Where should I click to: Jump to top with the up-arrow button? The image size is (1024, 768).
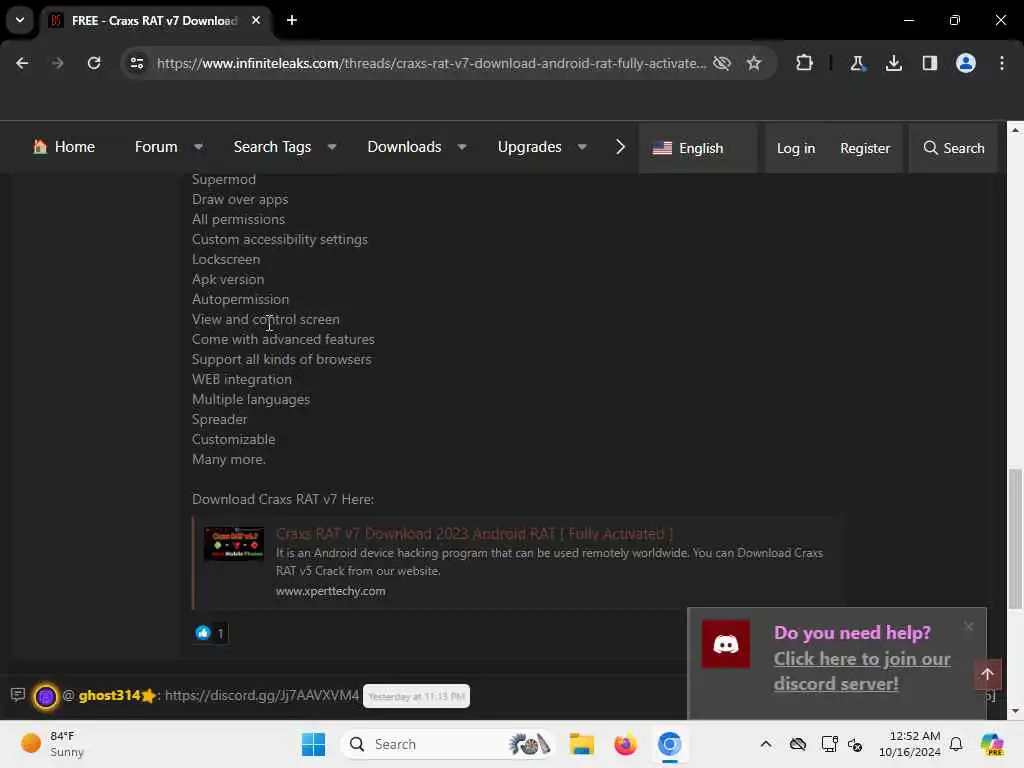(987, 674)
